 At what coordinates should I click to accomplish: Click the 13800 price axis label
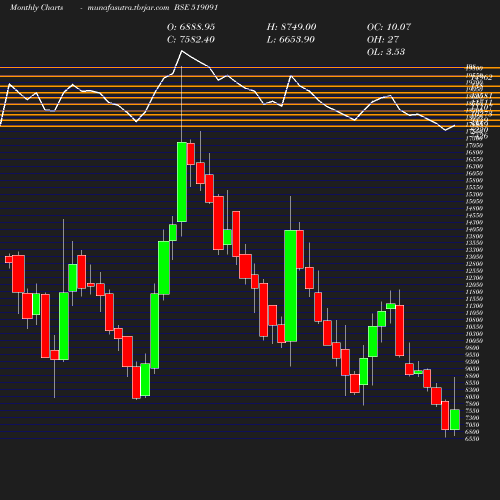(474, 236)
